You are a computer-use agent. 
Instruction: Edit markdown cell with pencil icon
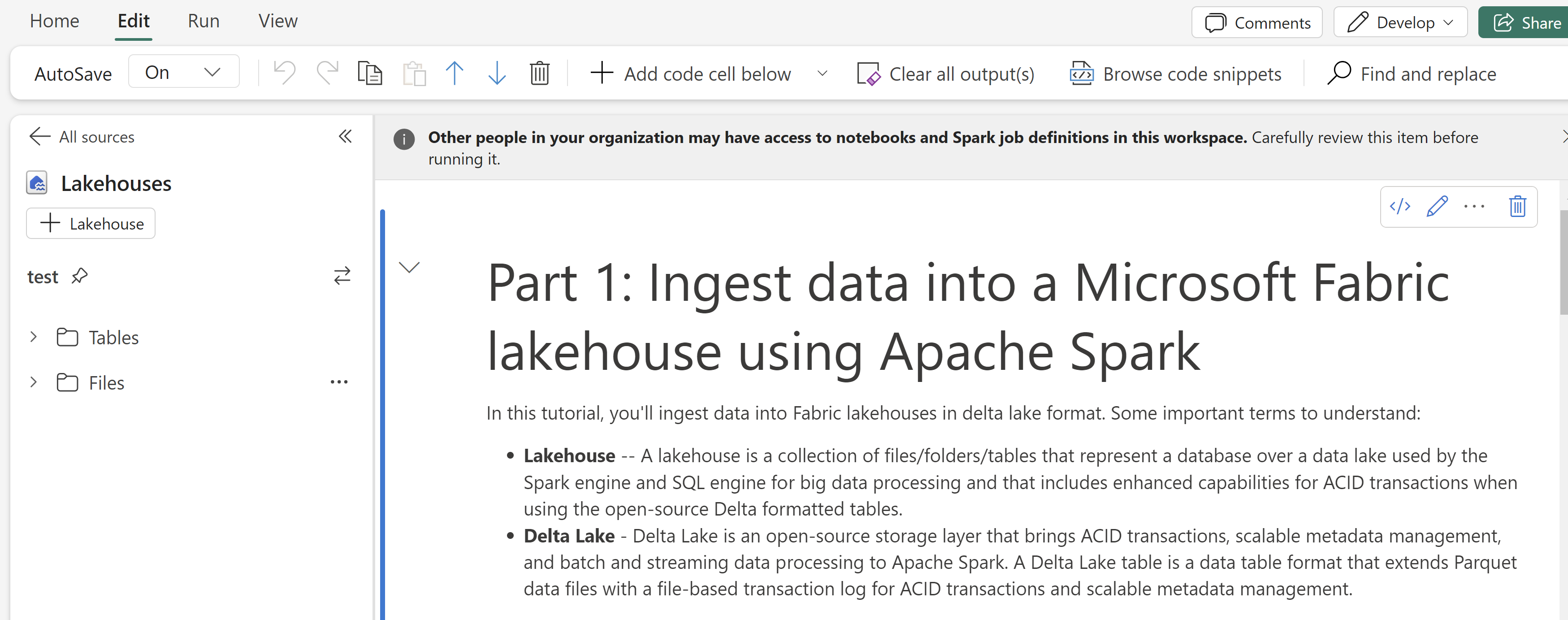point(1437,207)
